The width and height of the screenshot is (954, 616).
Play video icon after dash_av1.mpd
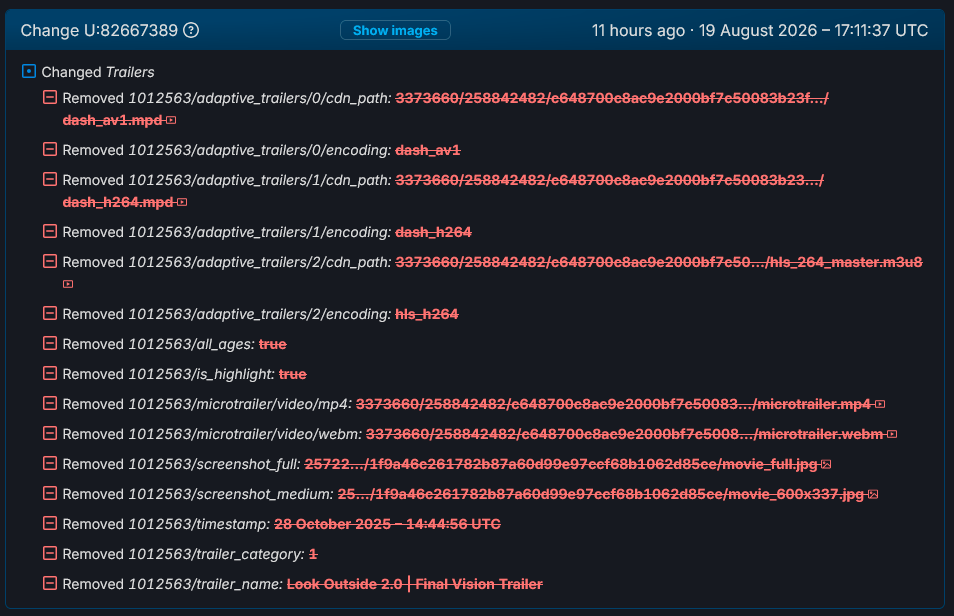[x=171, y=121]
